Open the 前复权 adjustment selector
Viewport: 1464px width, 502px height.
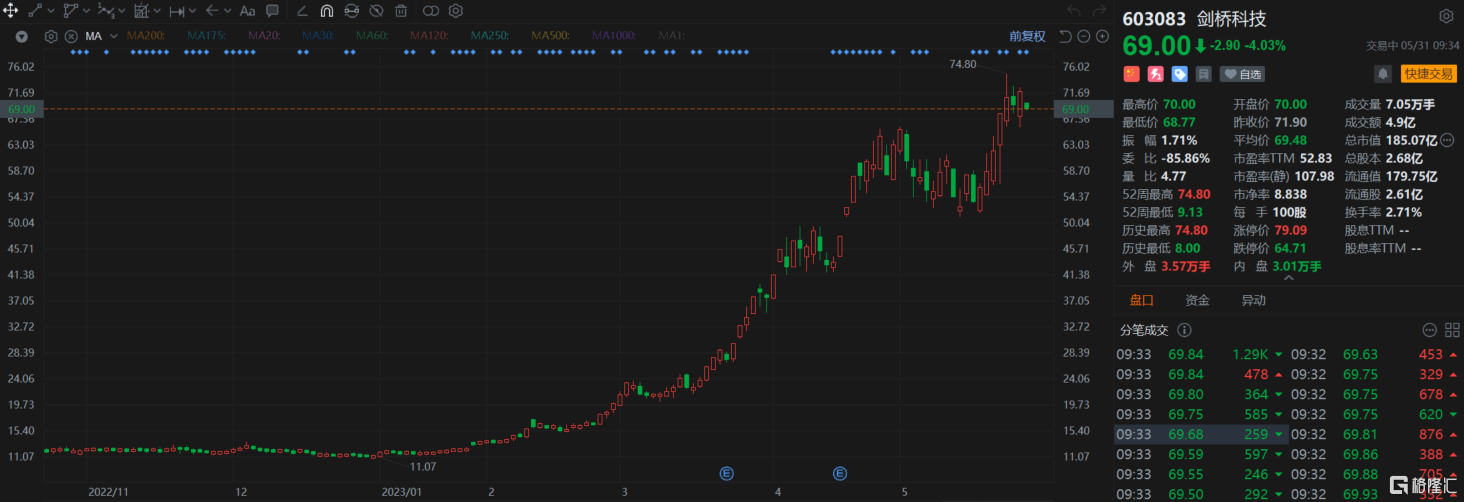pos(1027,36)
